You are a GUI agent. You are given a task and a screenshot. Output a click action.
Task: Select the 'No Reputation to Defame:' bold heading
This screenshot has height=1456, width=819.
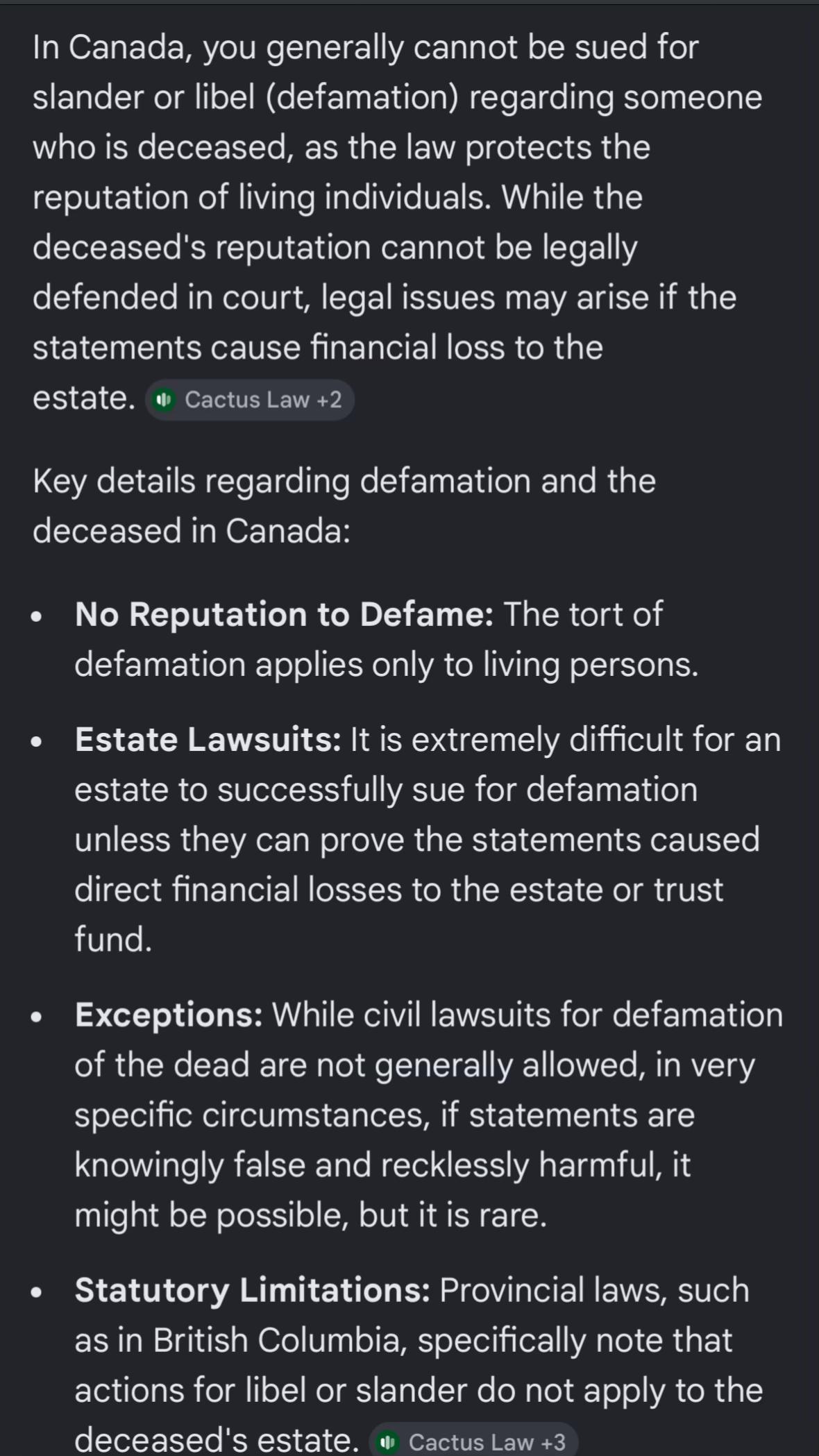click(x=285, y=614)
